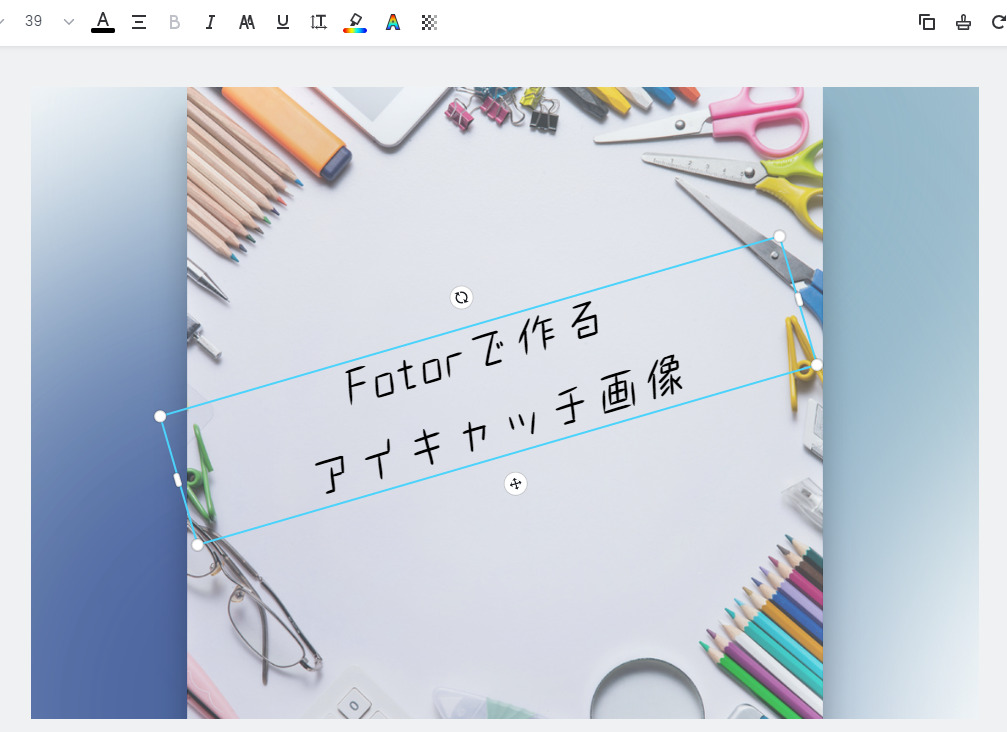The width and height of the screenshot is (1007, 732).
Task: Toggle bold formatting
Action: [174, 22]
